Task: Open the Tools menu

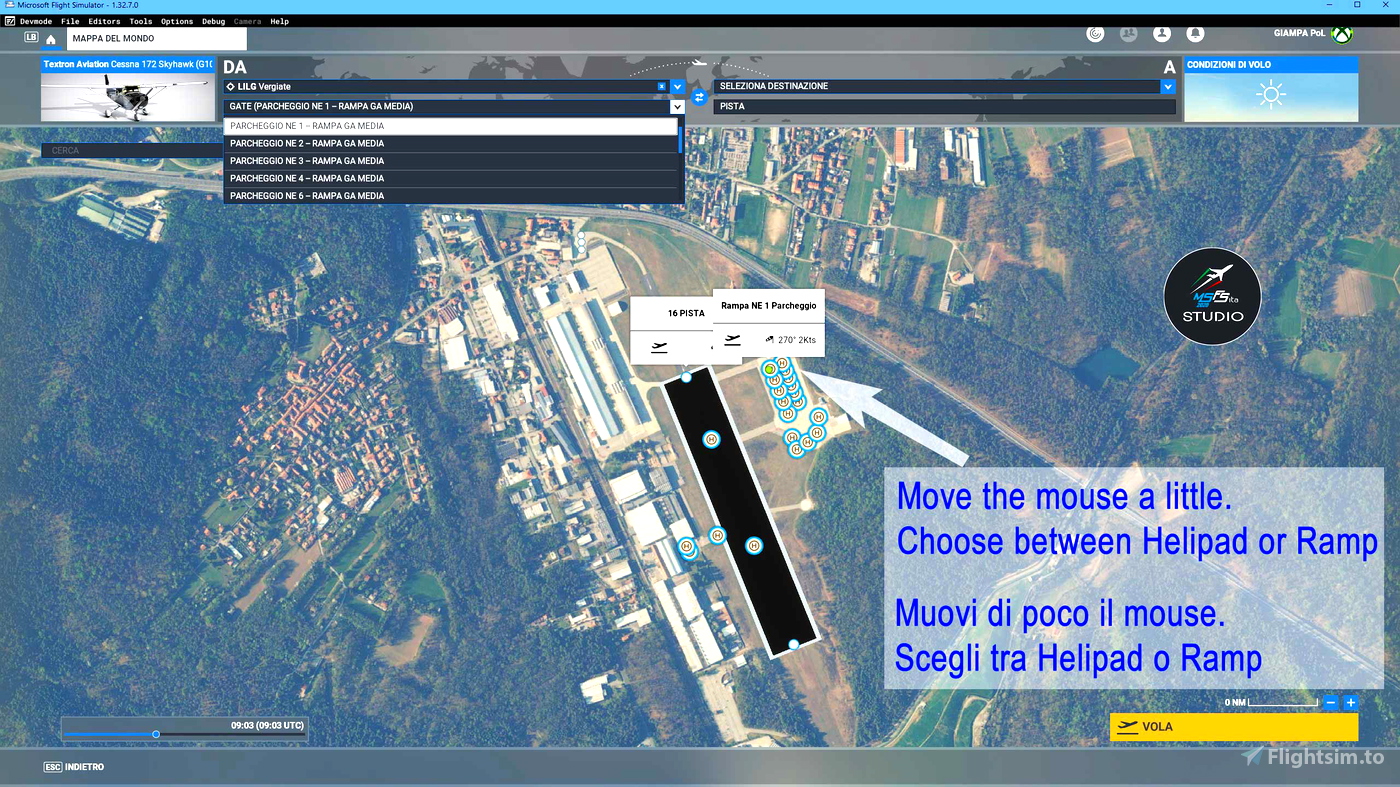Action: tap(141, 21)
